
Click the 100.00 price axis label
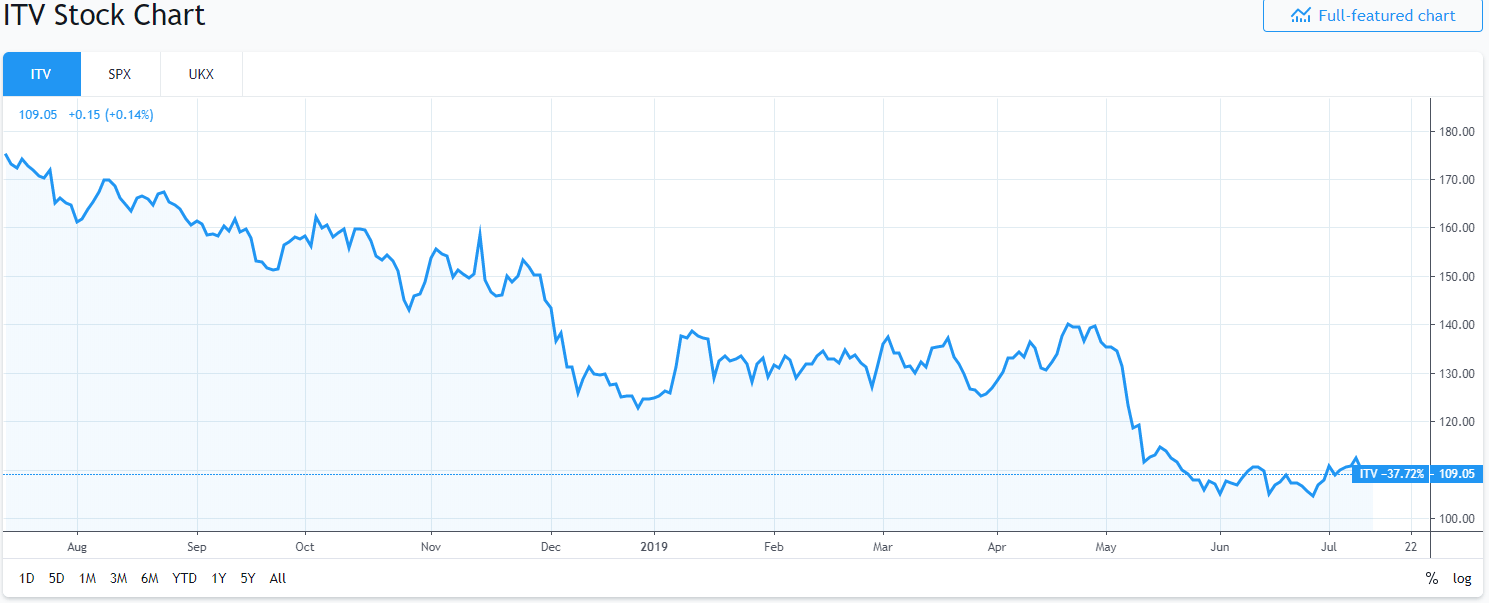1457,519
